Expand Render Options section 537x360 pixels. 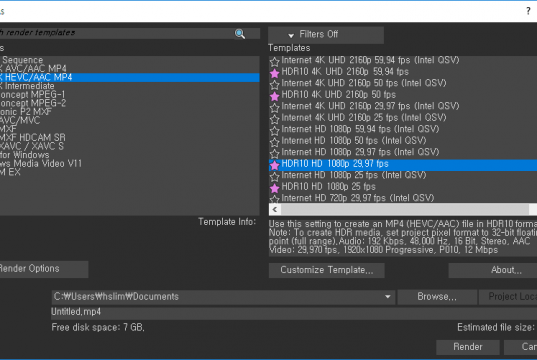pos(44,269)
